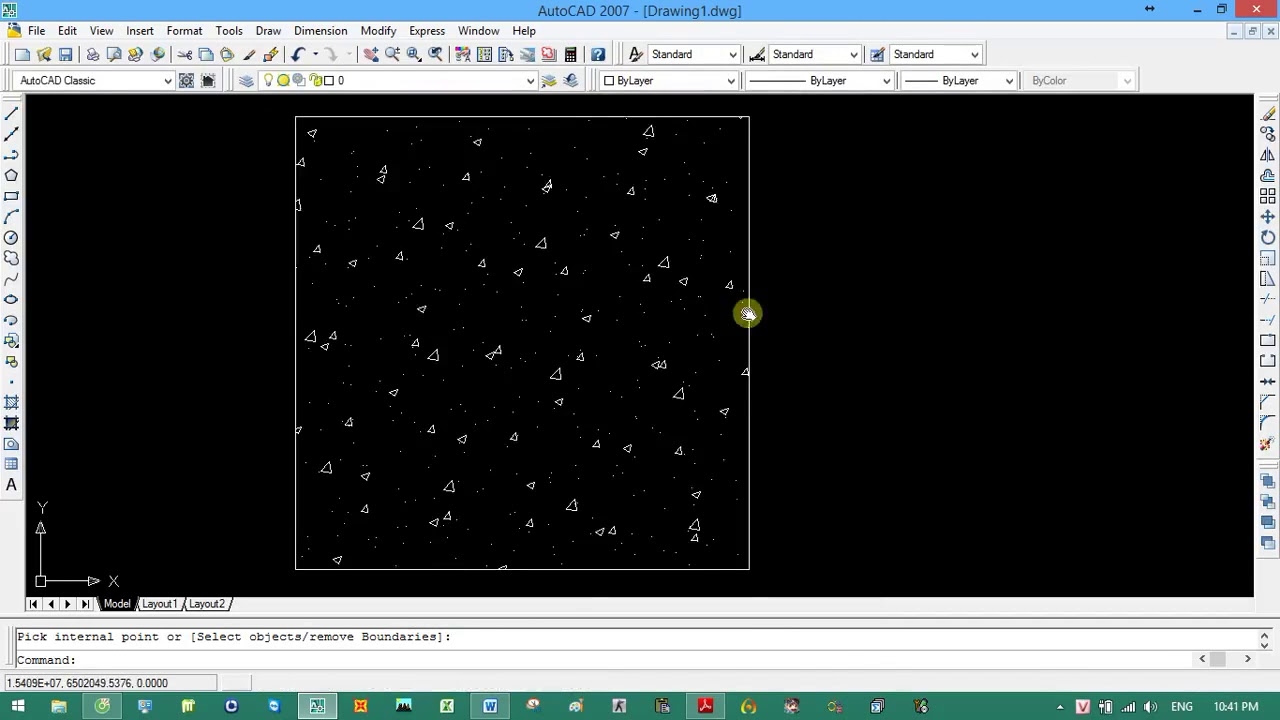
Task: Switch to the Layout1 tab
Action: pos(159,603)
